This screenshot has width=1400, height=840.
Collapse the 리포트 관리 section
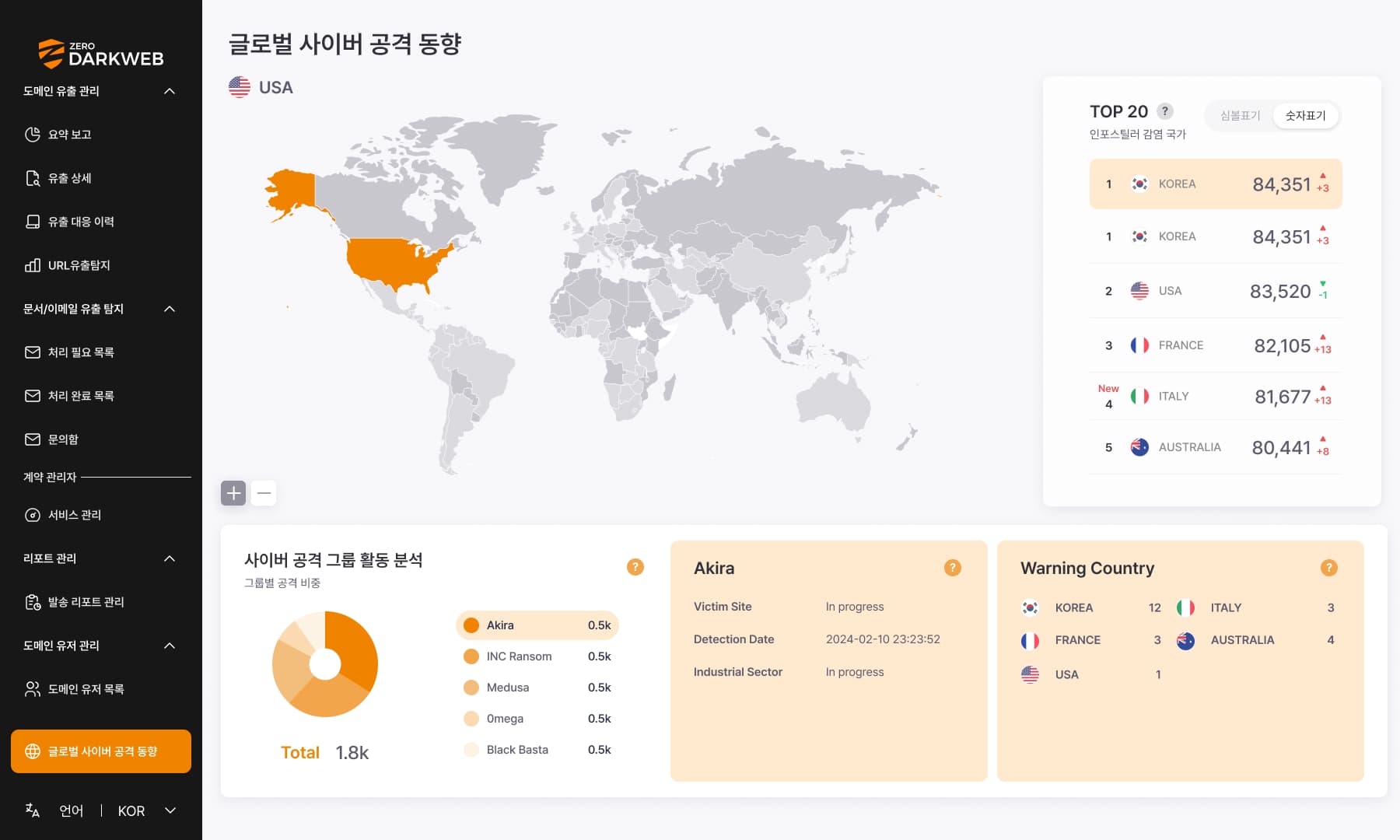pyautogui.click(x=170, y=558)
